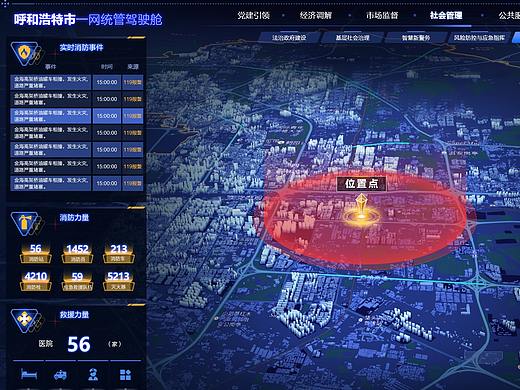The width and height of the screenshot is (520, 390).
Task: Click the 时间 column header
Action: click(107, 67)
